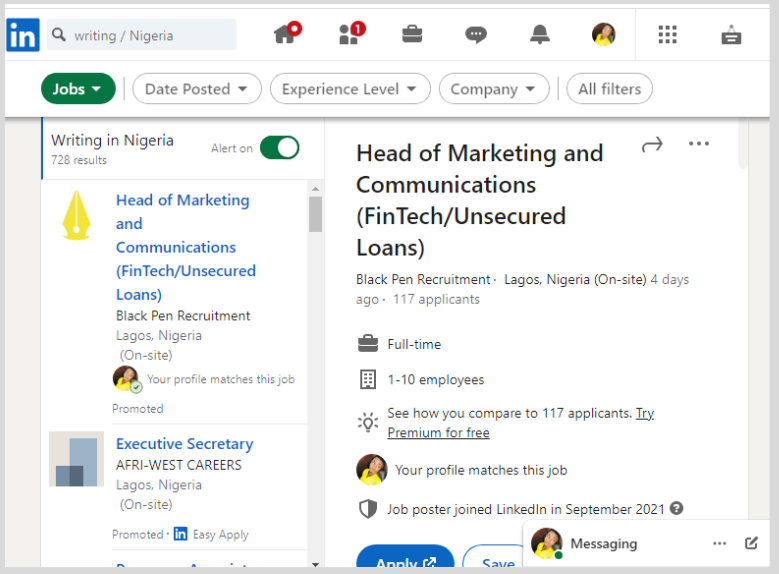Expand the Date Posted filter
This screenshot has width=779, height=574.
coord(197,89)
